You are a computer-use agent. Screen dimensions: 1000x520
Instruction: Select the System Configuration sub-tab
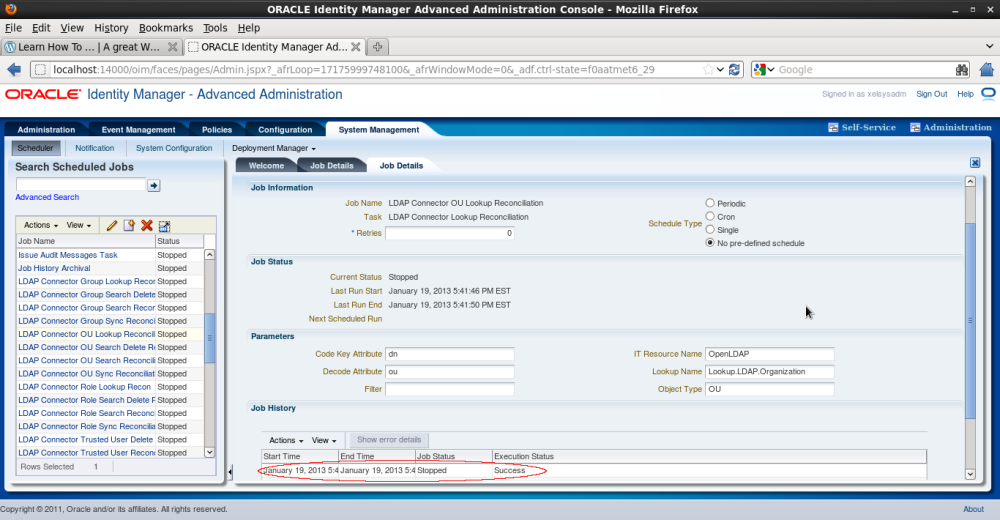coord(174,148)
